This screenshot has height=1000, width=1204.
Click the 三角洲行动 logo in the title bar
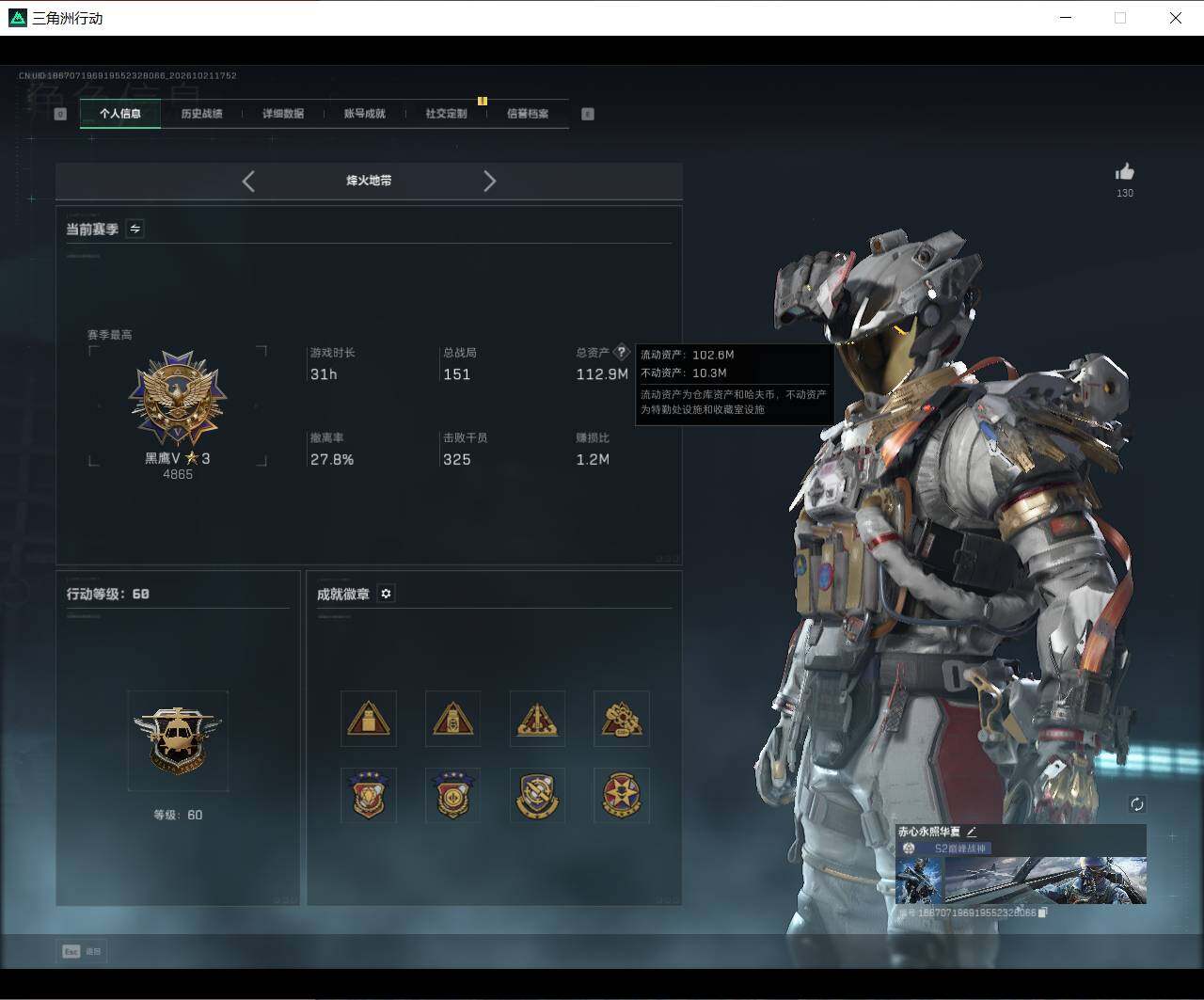pyautogui.click(x=18, y=18)
